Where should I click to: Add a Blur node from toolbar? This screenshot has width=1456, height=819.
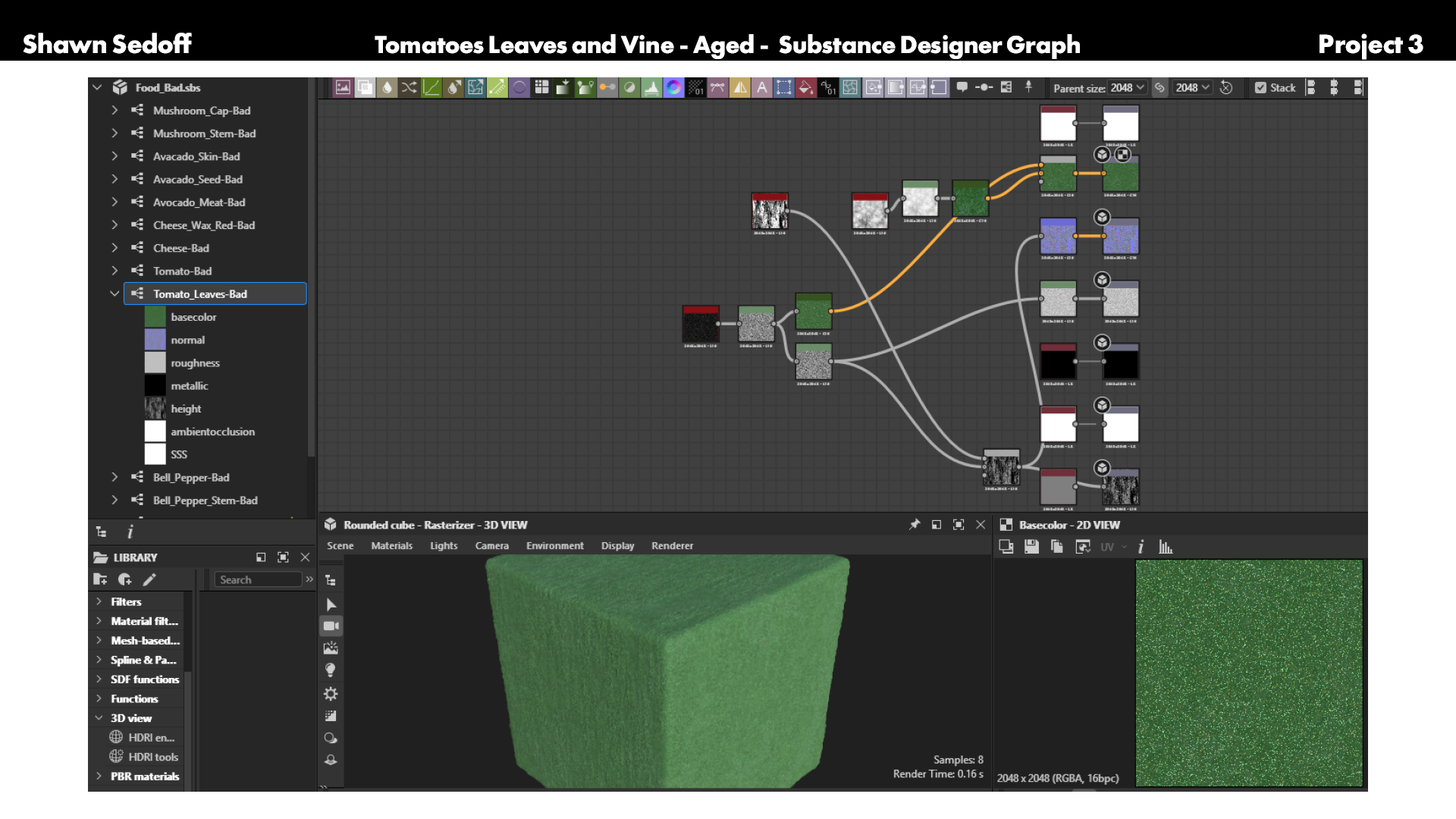click(387, 87)
